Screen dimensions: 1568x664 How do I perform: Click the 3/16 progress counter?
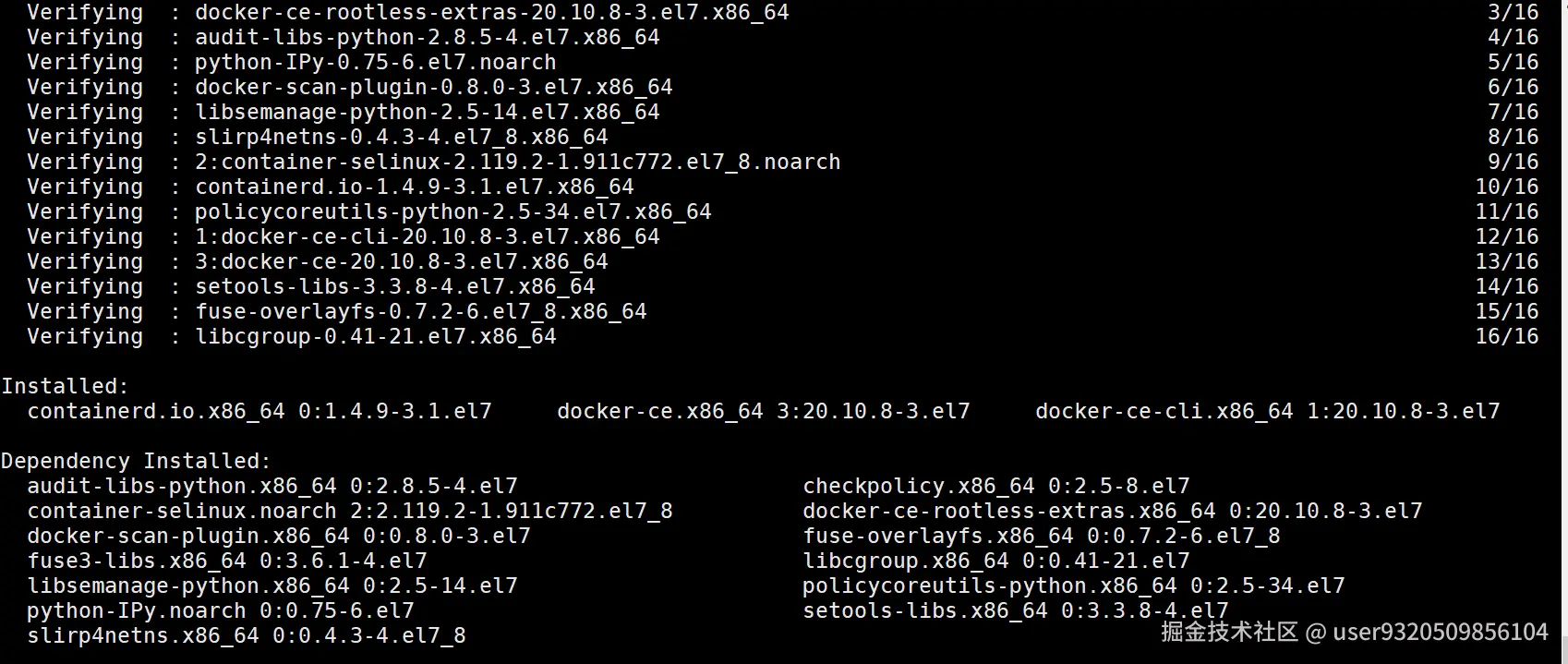click(1513, 12)
